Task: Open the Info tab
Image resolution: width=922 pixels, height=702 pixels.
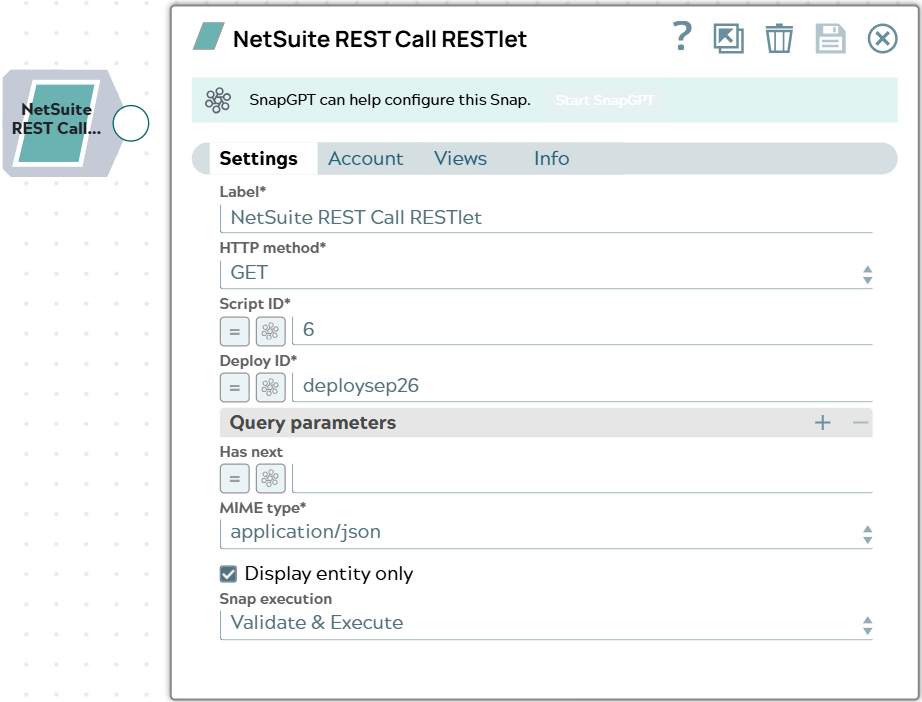Action: [552, 159]
